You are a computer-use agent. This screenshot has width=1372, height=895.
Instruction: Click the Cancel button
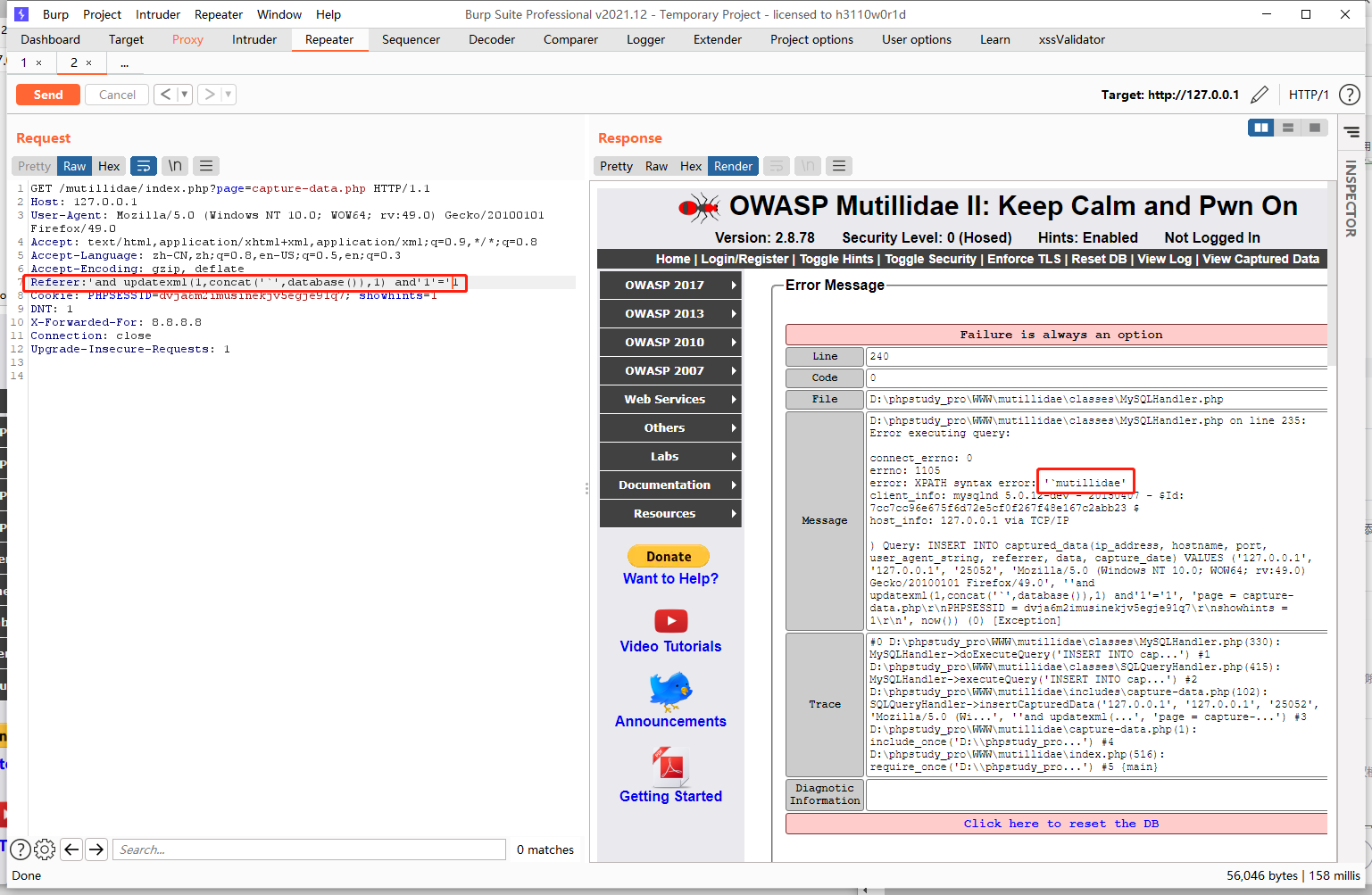[x=117, y=95]
